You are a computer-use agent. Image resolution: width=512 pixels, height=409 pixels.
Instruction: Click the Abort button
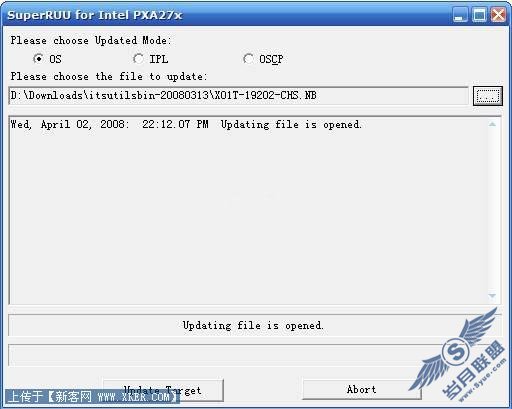[x=362, y=389]
